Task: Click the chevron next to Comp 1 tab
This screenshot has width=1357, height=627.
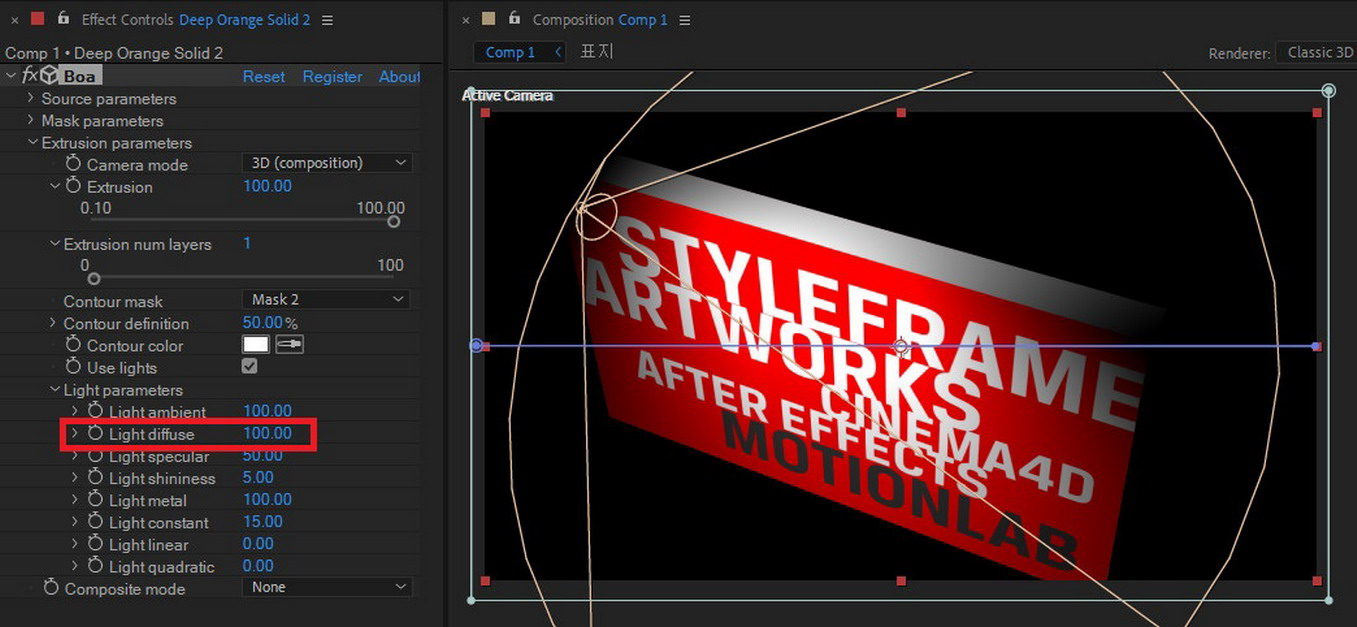Action: (557, 52)
